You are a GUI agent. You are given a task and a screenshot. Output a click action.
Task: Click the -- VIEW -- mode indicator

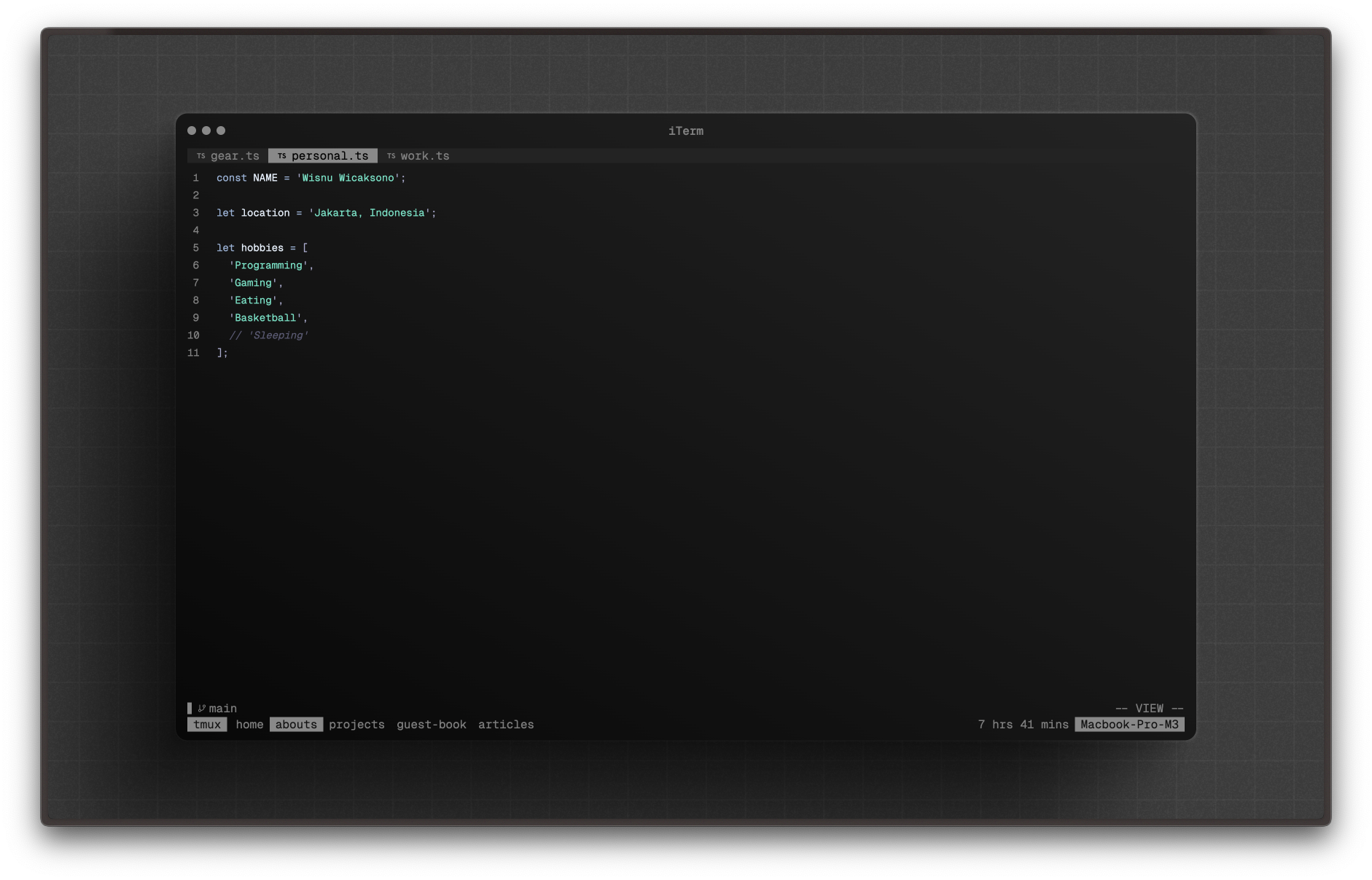[x=1150, y=709]
